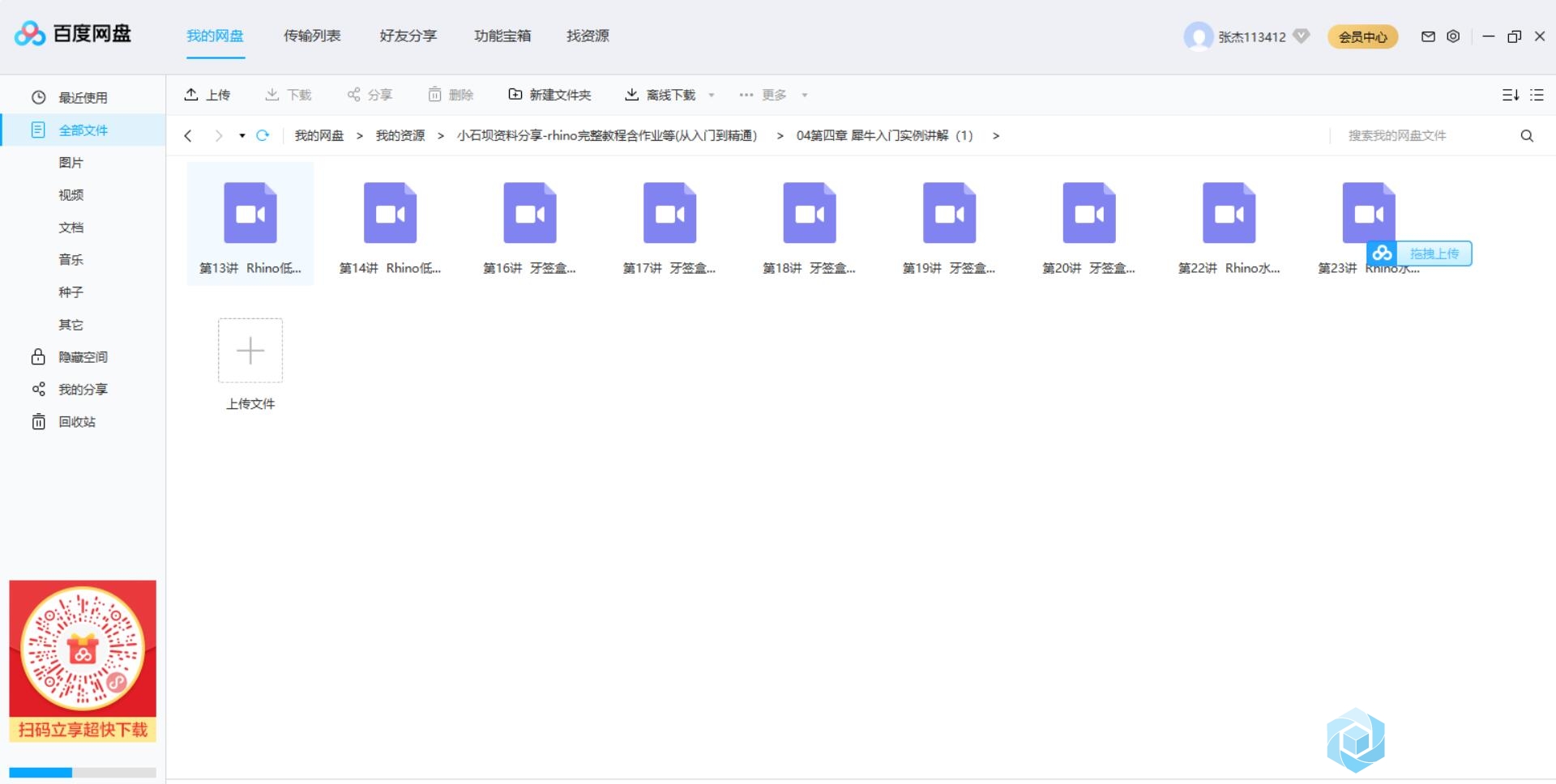Viewport: 1556px width, 784px height.
Task: Open 隐藏空间 in the sidebar
Action: click(83, 356)
